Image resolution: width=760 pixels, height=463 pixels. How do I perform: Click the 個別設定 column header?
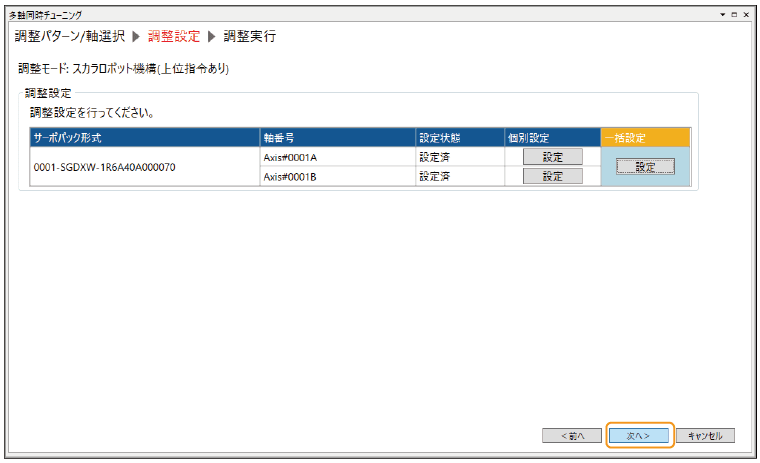pos(552,137)
